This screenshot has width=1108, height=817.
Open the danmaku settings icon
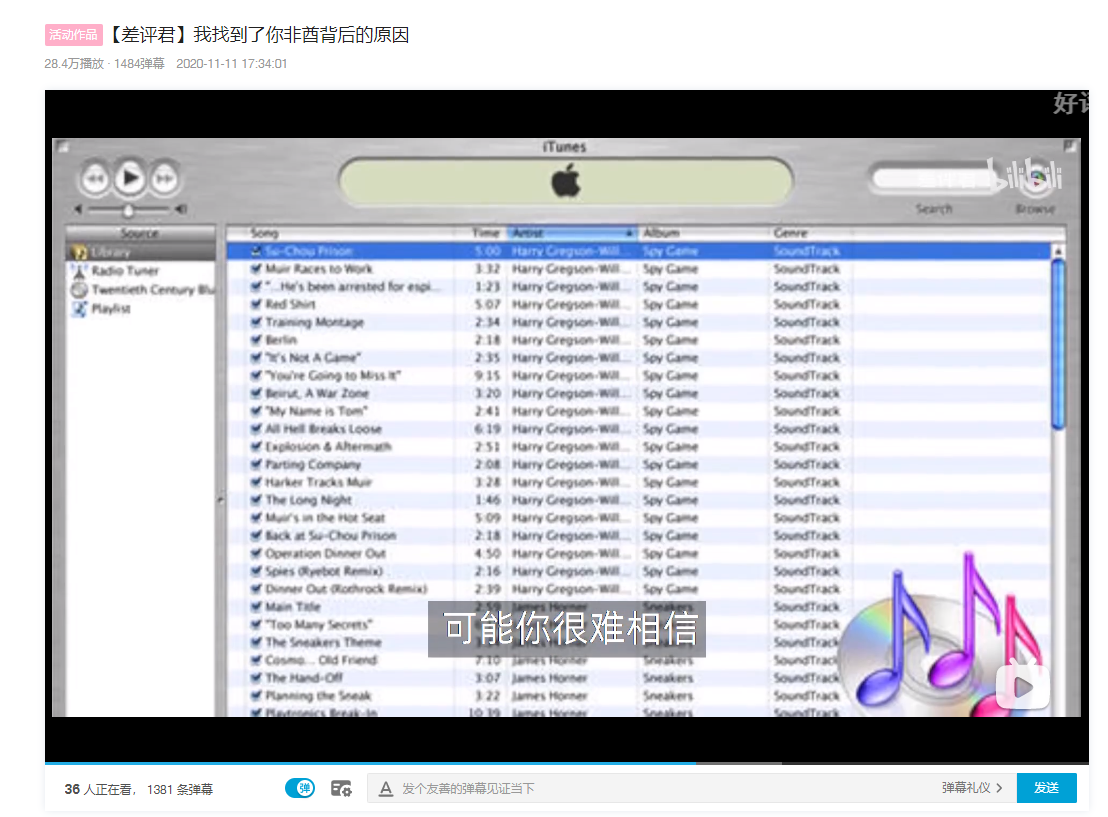point(341,788)
